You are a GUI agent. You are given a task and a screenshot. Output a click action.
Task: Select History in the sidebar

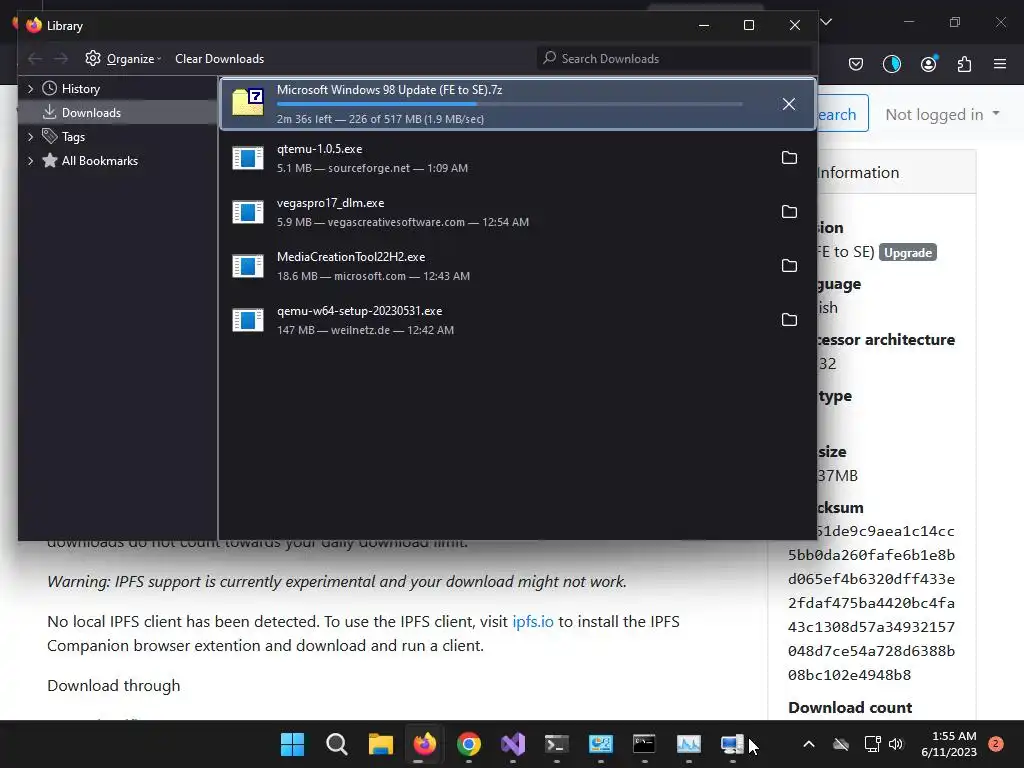coord(80,89)
